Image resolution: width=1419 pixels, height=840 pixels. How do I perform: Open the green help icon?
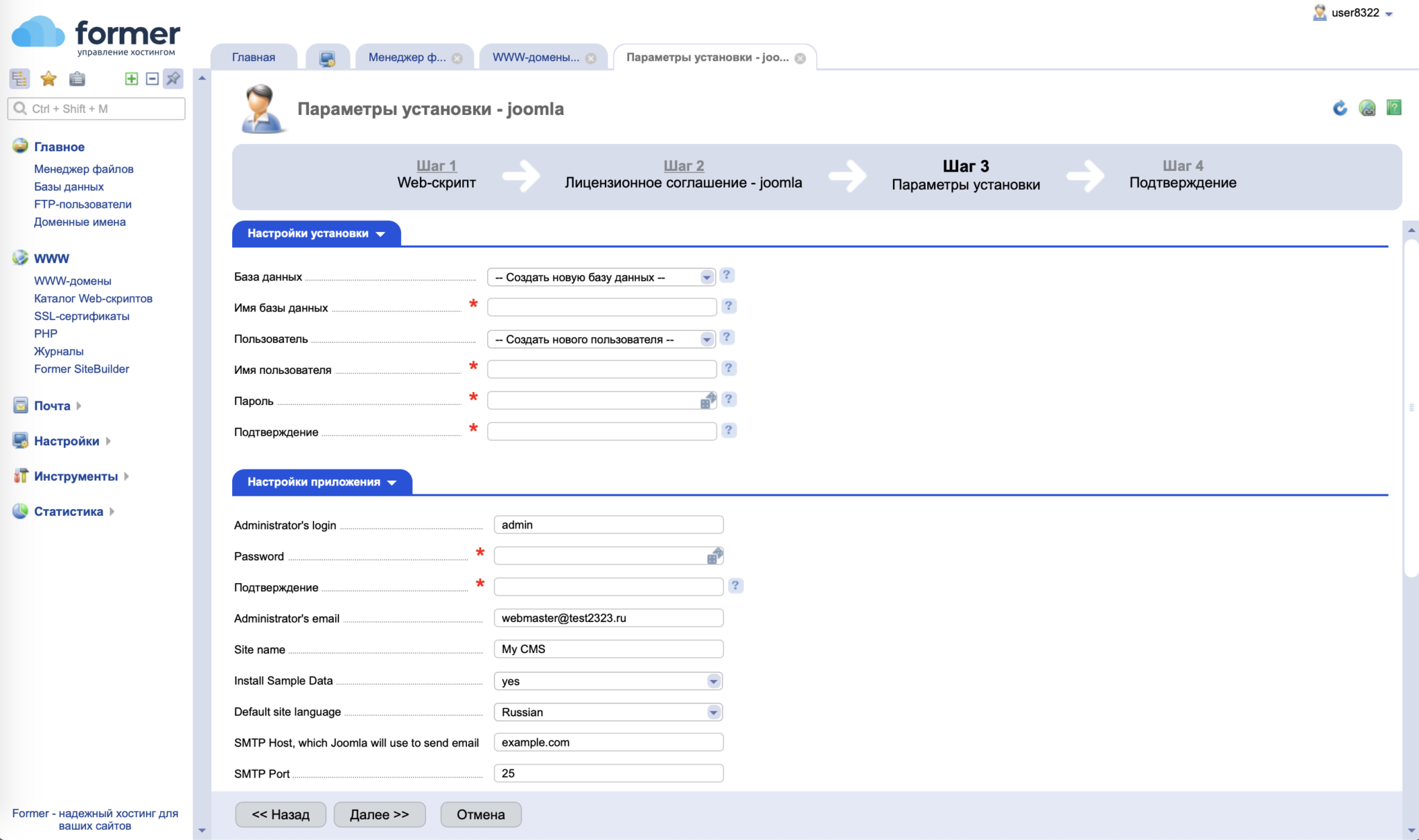[x=1394, y=108]
